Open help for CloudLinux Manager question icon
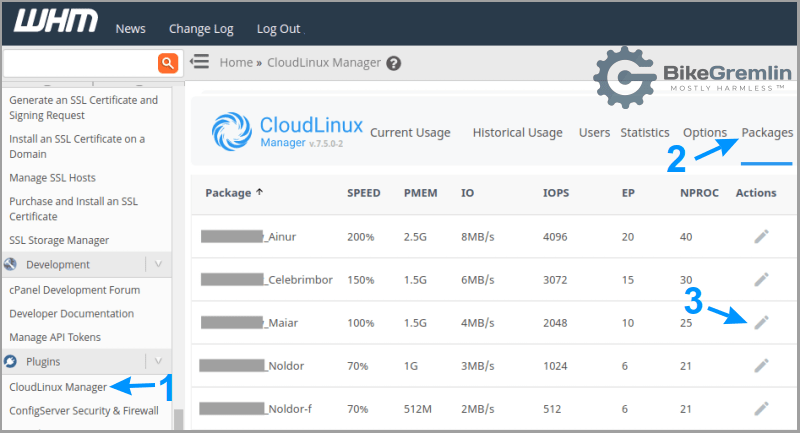The height and width of the screenshot is (433, 800). pyautogui.click(x=393, y=63)
